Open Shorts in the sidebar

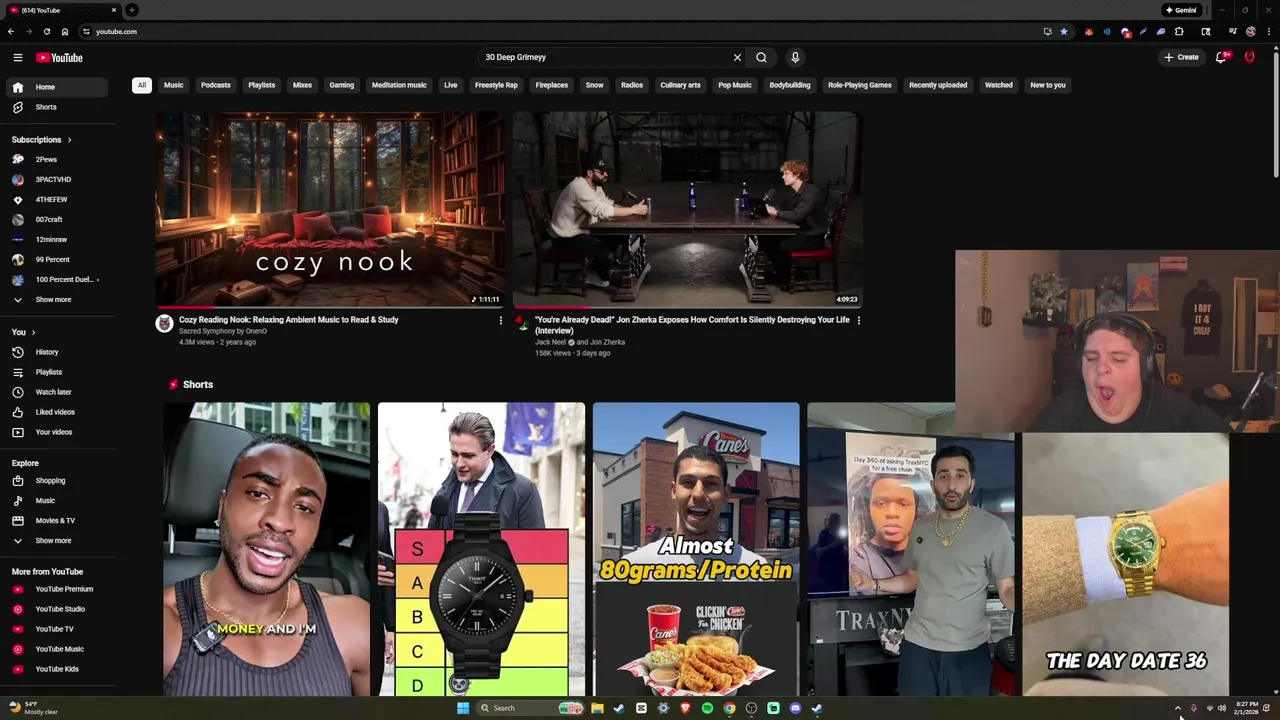pyautogui.click(x=56, y=107)
